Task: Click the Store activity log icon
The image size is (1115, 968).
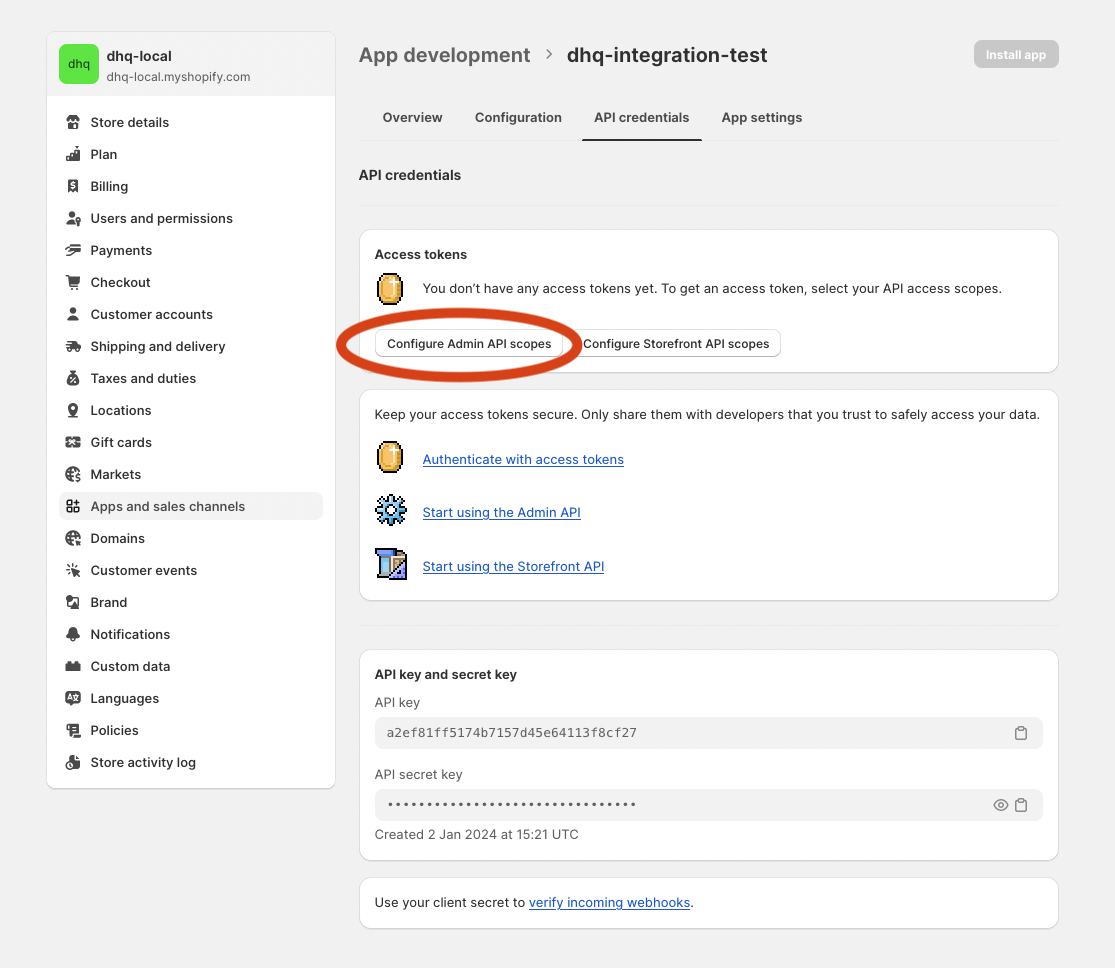Action: point(73,762)
